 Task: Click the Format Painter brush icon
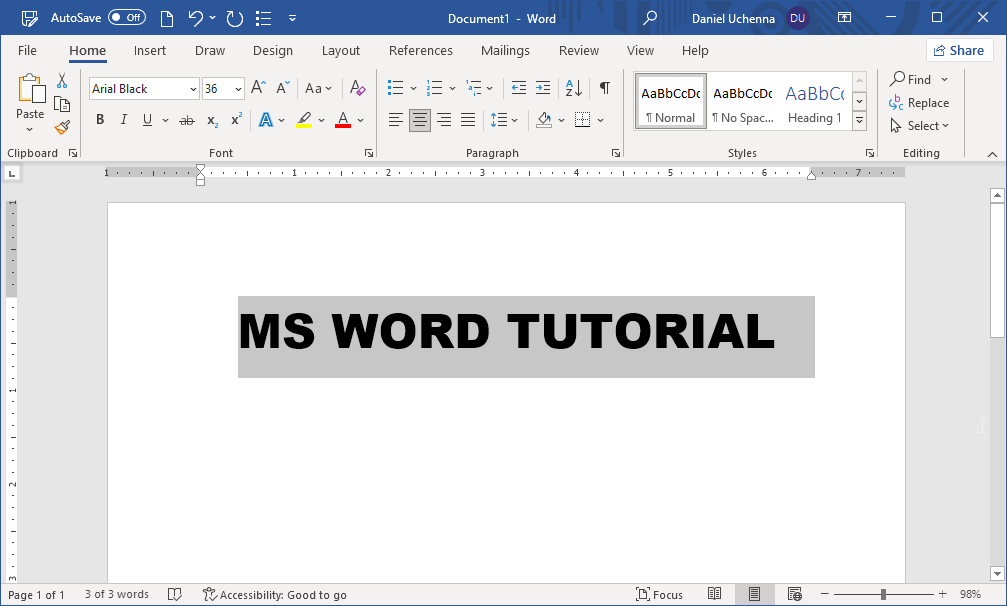[x=62, y=127]
